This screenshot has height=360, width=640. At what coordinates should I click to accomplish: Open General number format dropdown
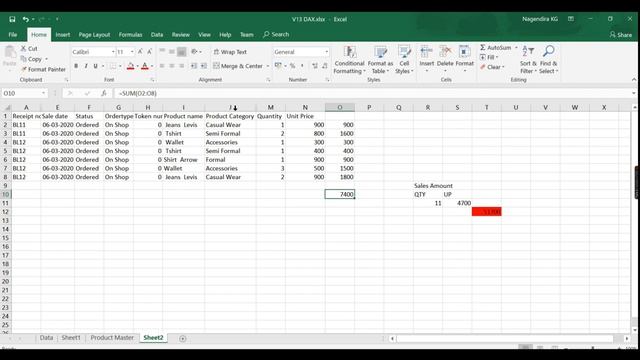click(x=327, y=52)
